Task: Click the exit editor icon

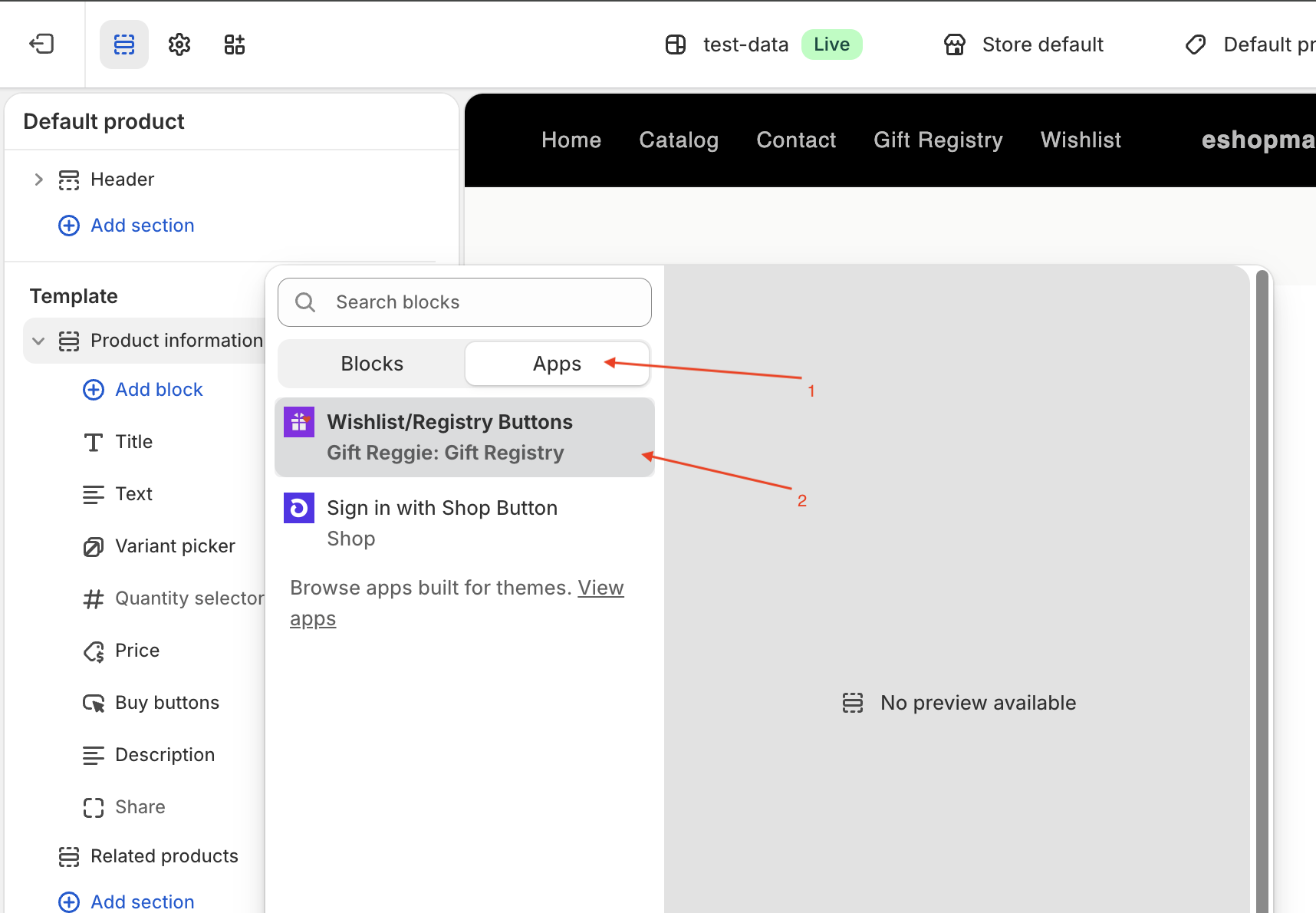Action: coord(41,44)
